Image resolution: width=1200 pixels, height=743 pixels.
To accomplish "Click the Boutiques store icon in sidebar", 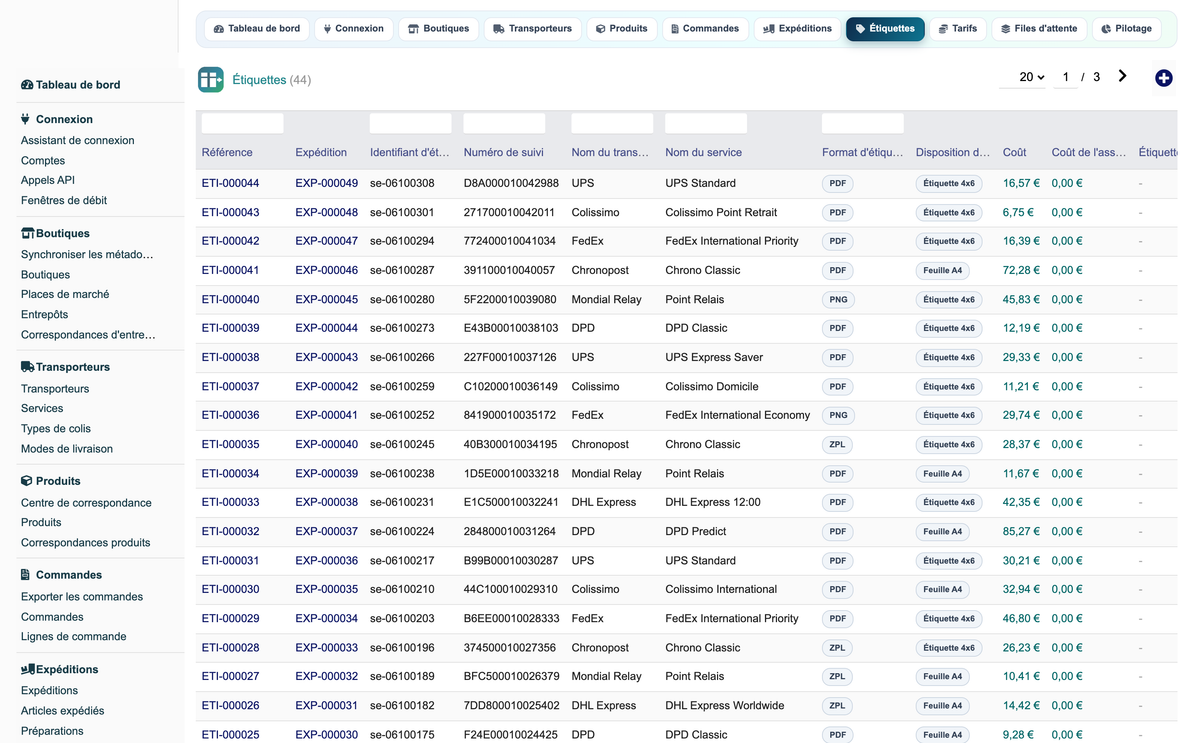I will [27, 233].
